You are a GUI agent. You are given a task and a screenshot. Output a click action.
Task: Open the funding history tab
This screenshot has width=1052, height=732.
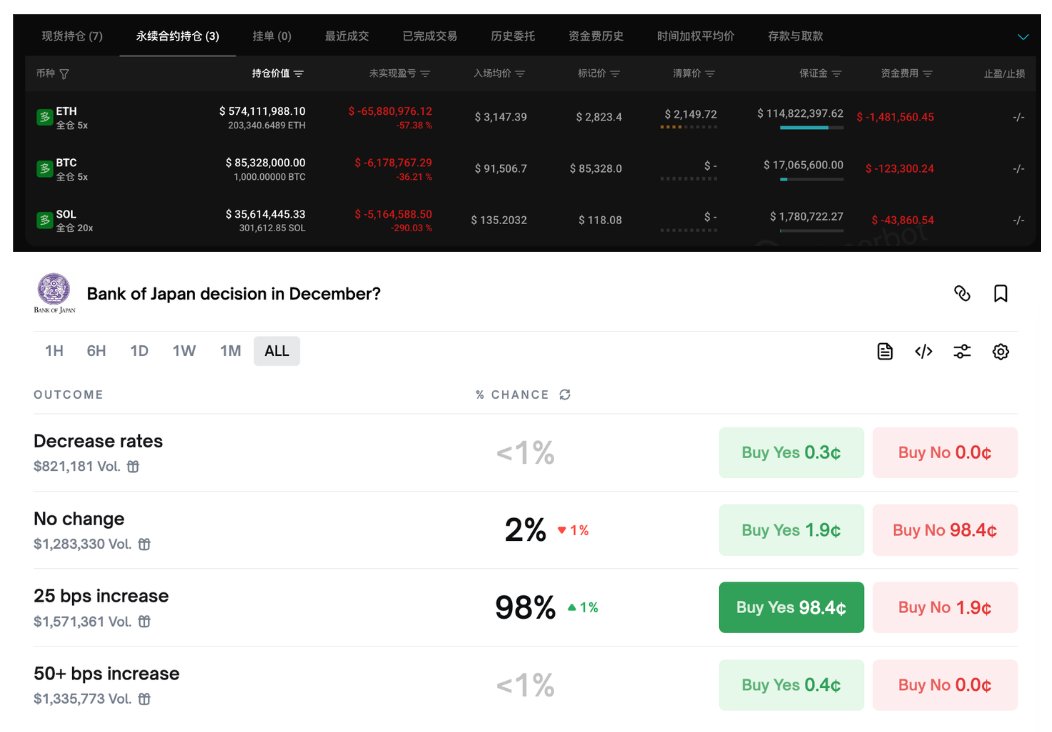click(x=596, y=36)
